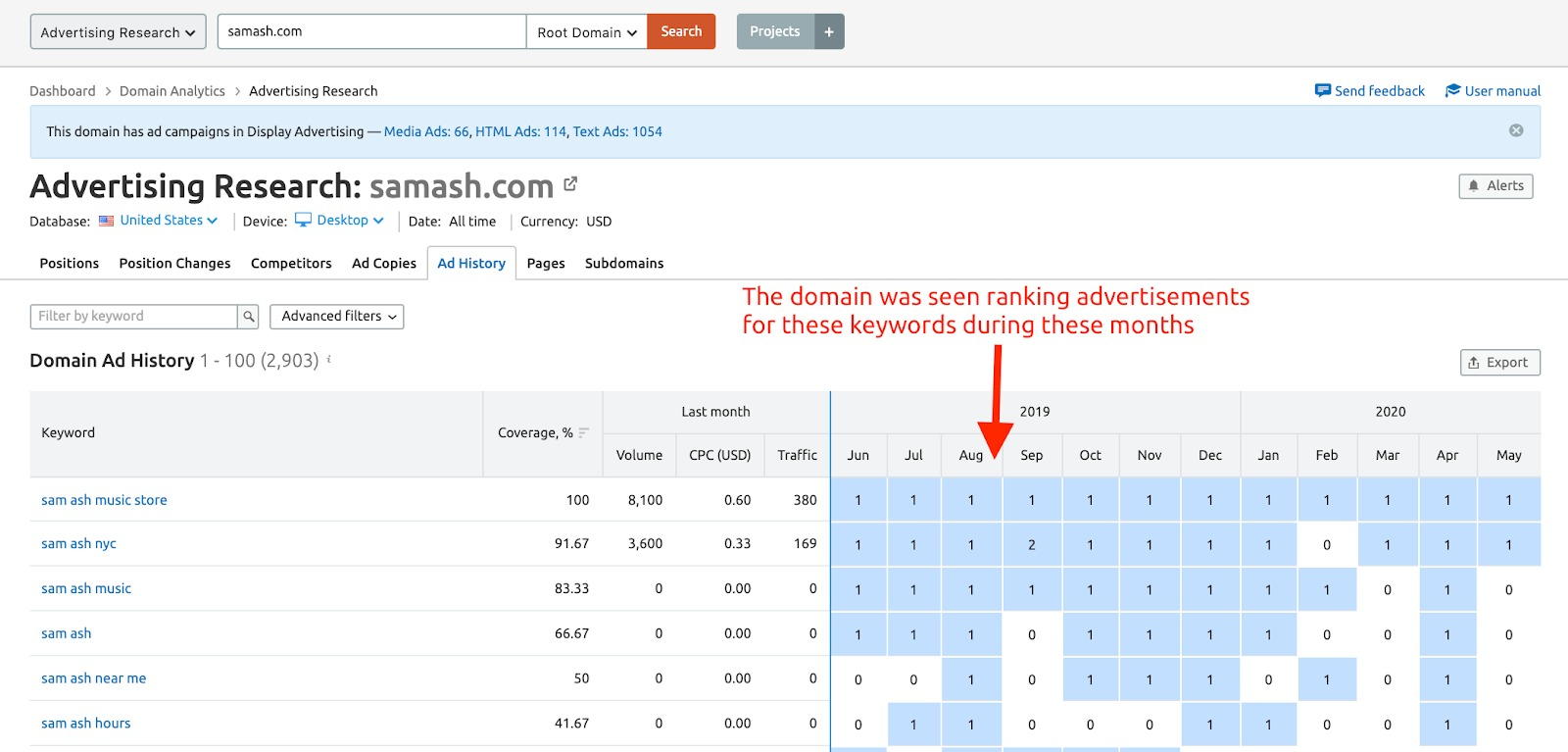Open keyword sam ash hours
The image size is (1568, 752).
pos(85,724)
